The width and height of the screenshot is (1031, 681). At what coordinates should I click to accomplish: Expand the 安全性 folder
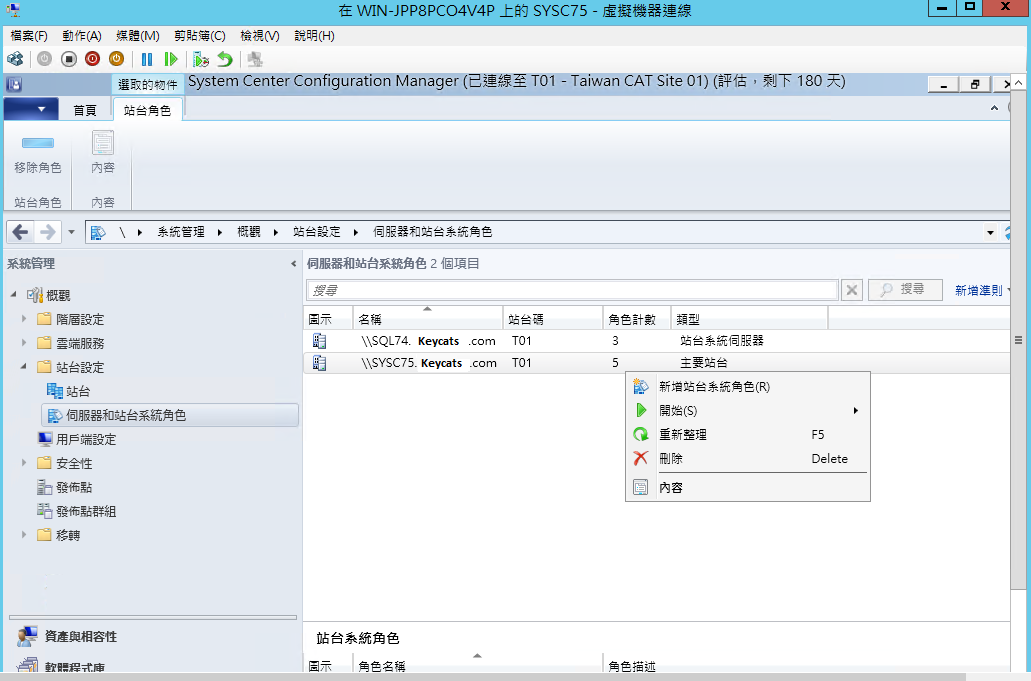point(24,463)
